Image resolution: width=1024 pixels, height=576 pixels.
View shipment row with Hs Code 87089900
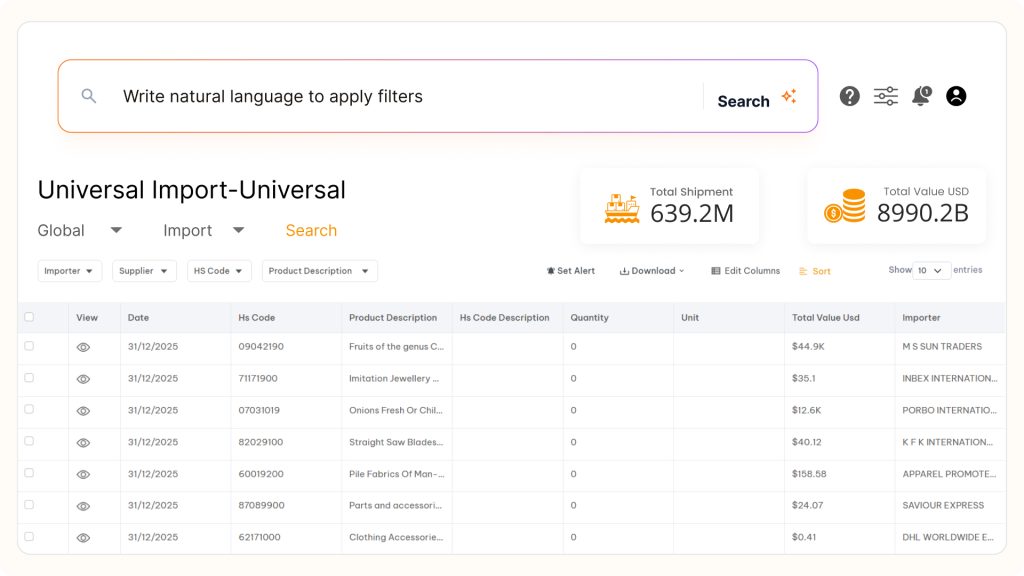tap(83, 506)
